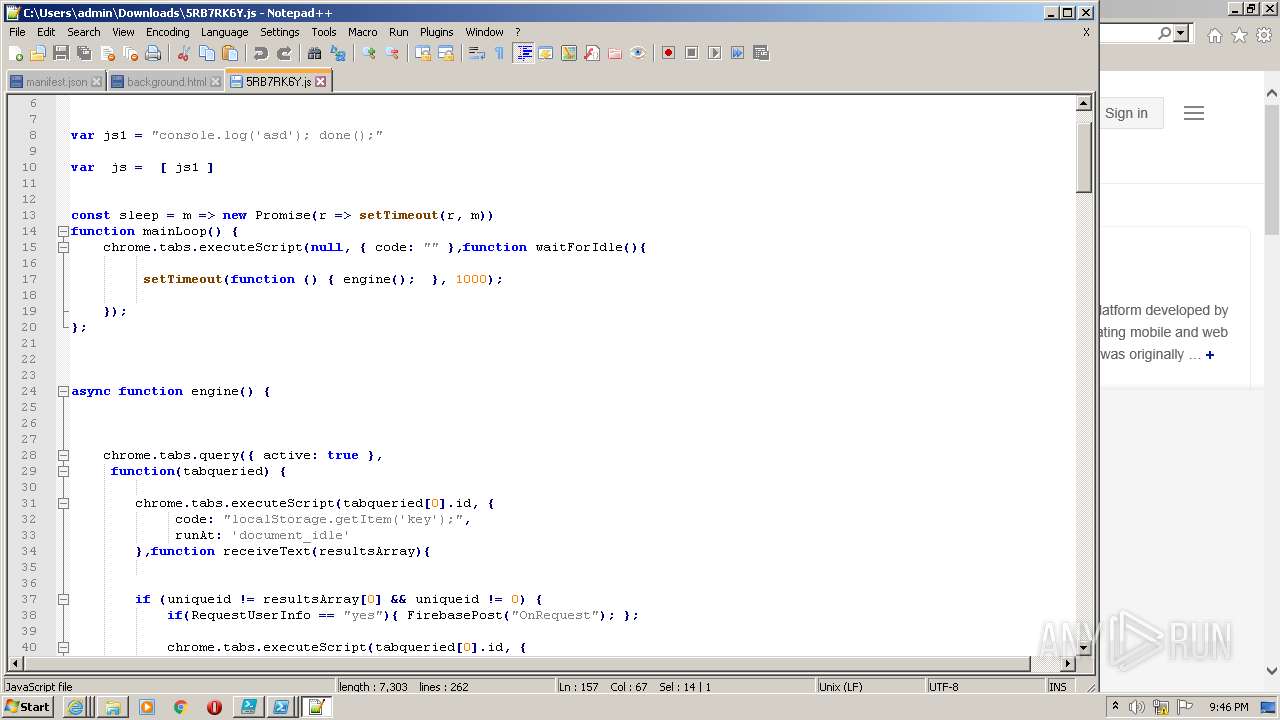1280x720 pixels.
Task: Open Find with the binoculars icon
Action: (315, 53)
